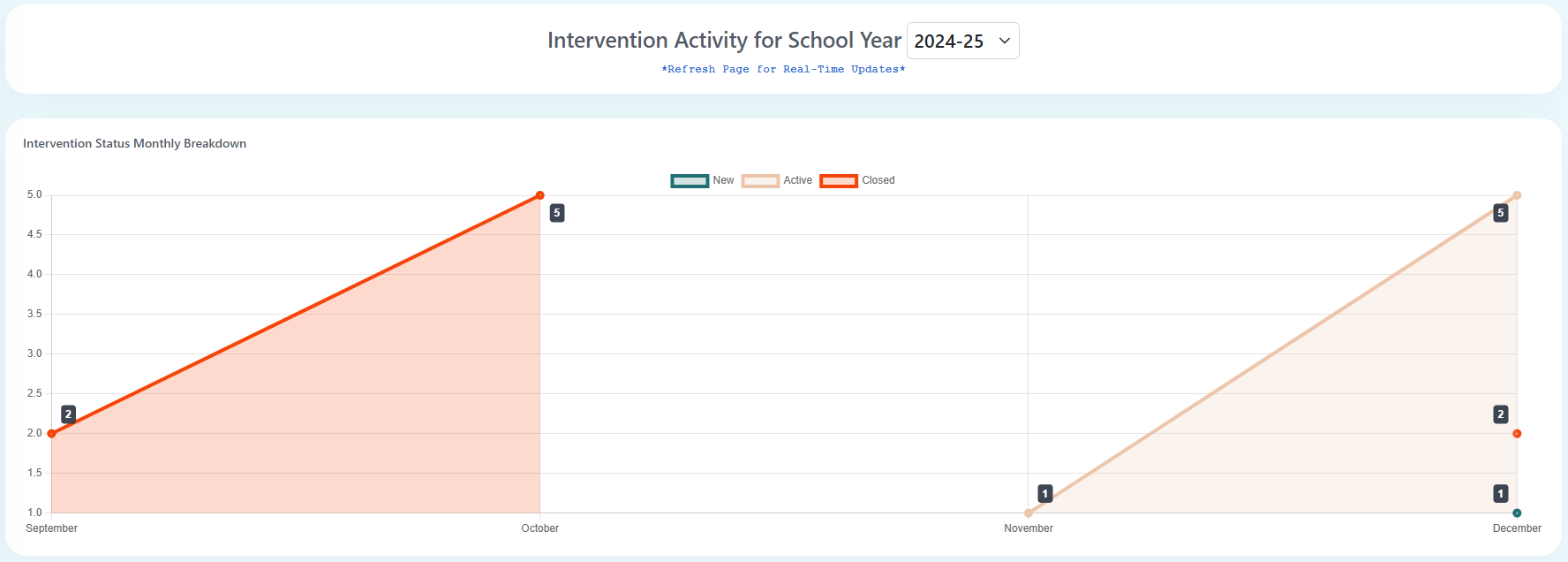Click the Intervention Status Monthly Breakdown heading
This screenshot has height=562, width=1568.
pyautogui.click(x=135, y=142)
